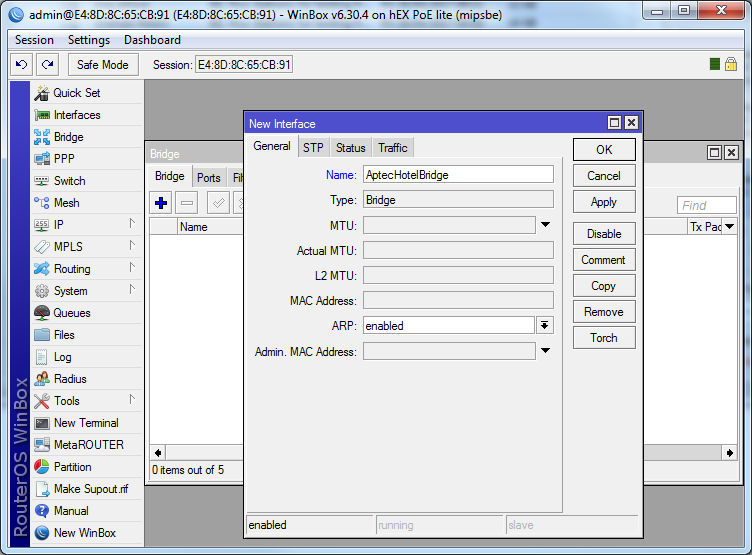
Task: Open Queues icon in sidebar
Action: click(42, 313)
